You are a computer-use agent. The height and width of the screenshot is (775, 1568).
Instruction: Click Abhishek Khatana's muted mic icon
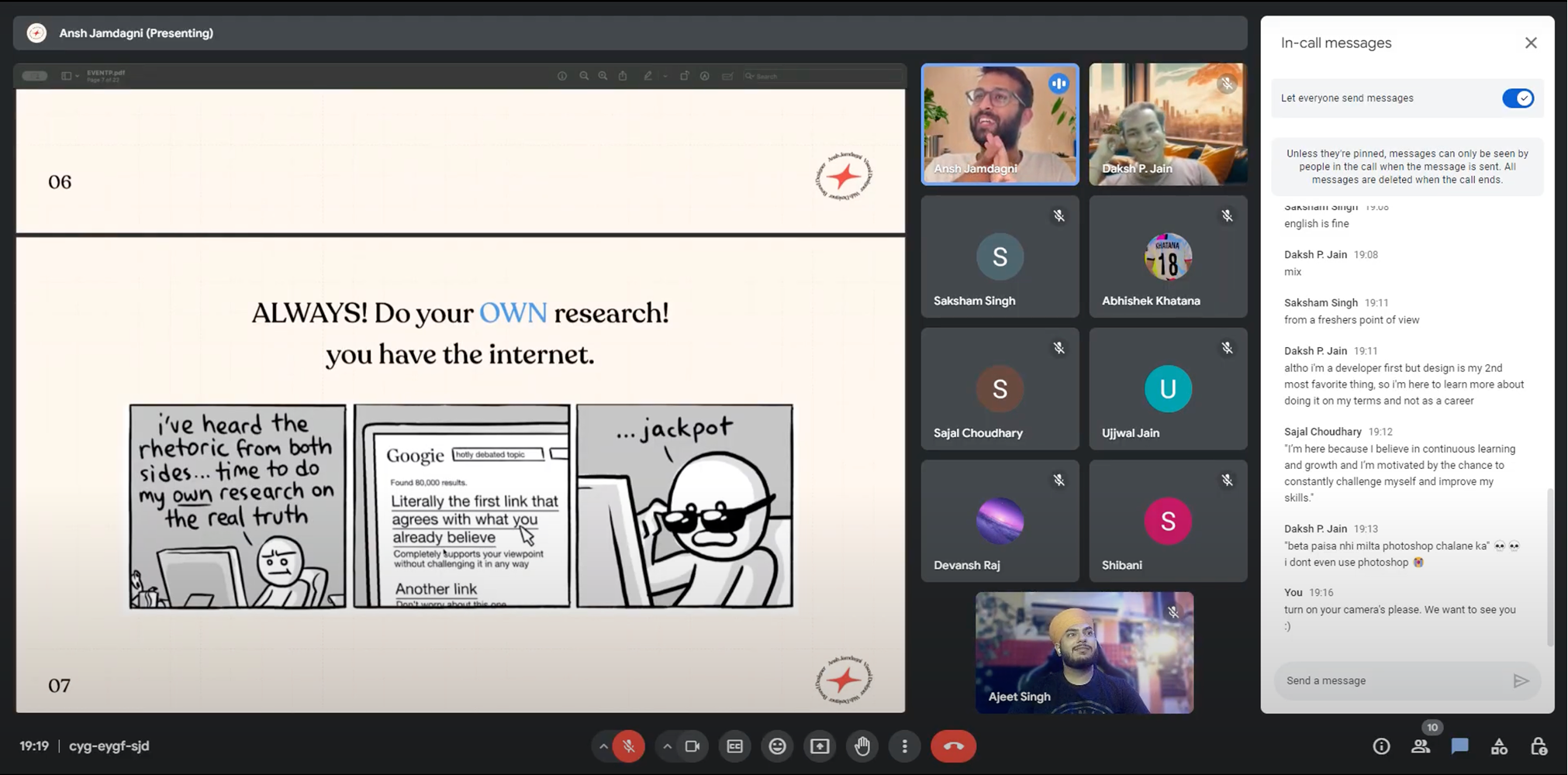point(1227,216)
